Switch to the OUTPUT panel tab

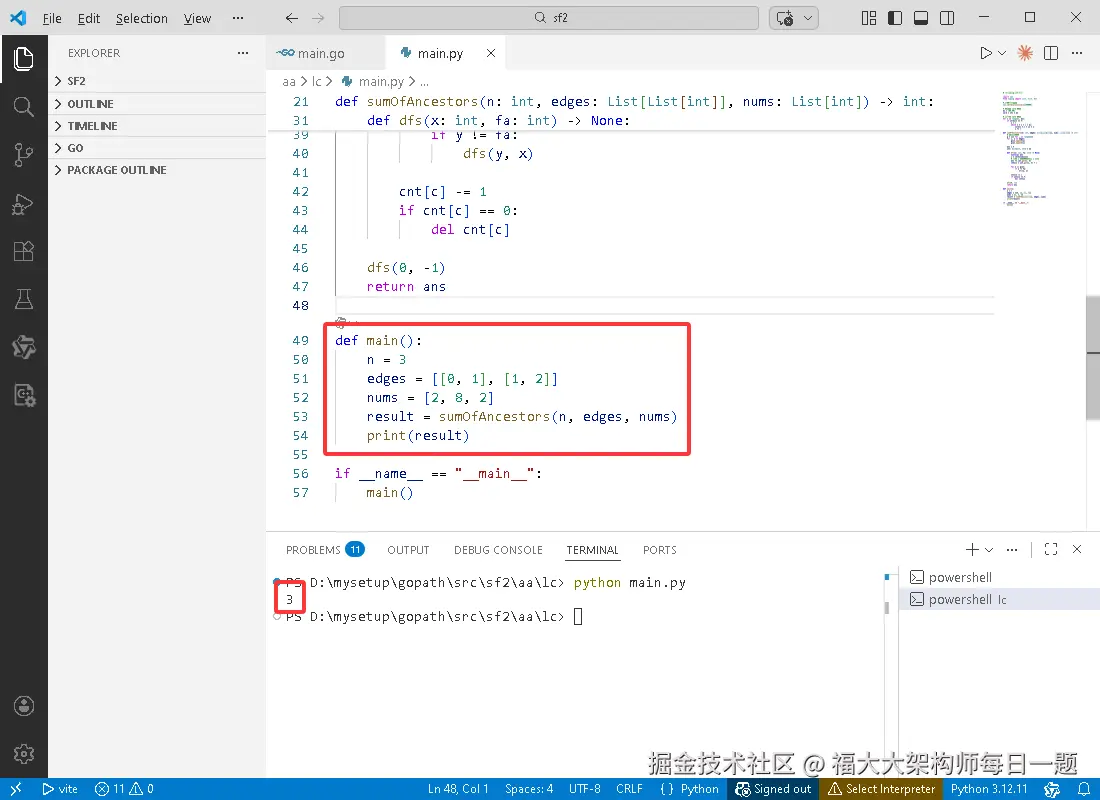point(408,549)
